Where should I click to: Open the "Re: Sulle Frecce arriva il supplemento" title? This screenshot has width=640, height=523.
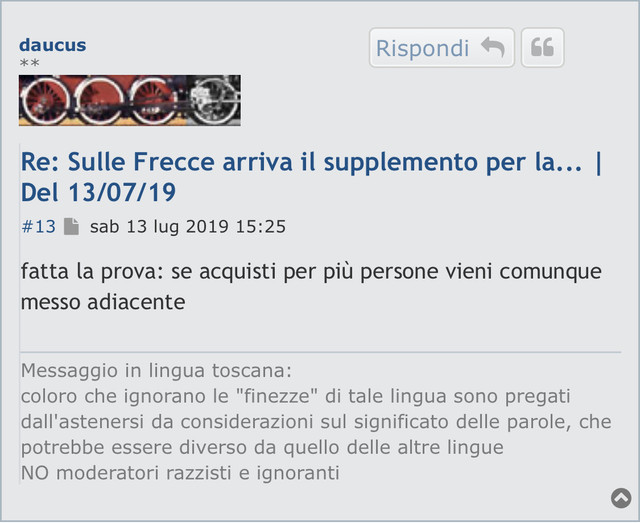(x=312, y=177)
